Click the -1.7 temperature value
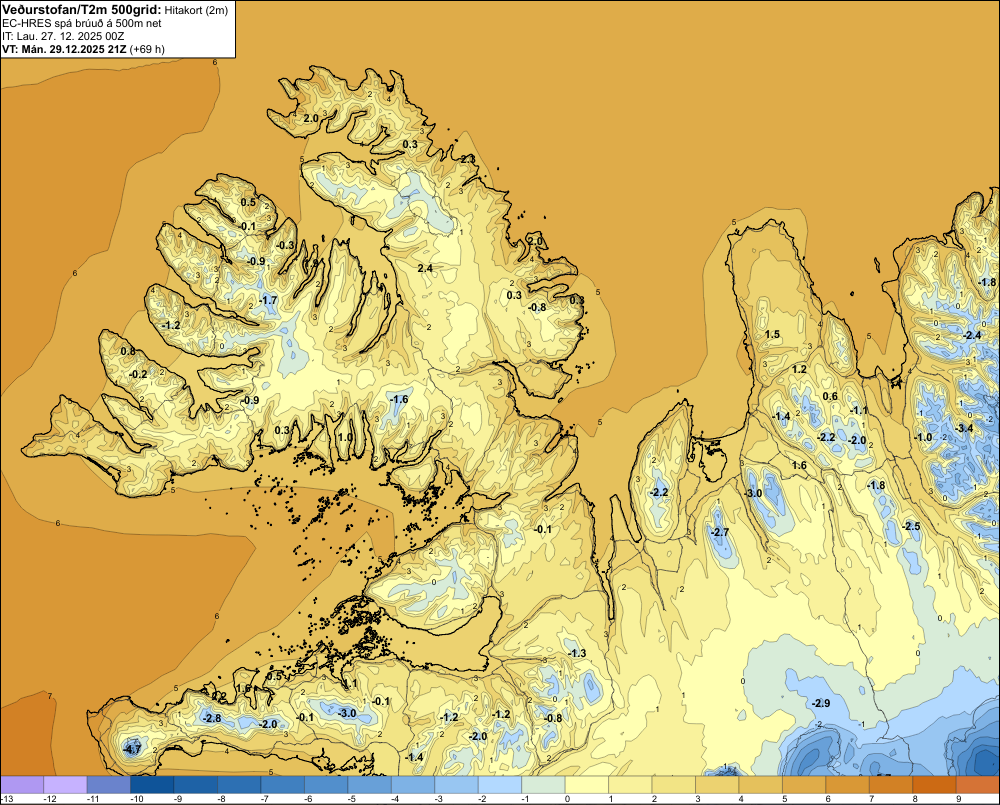Image resolution: width=1000 pixels, height=805 pixels. (268, 300)
